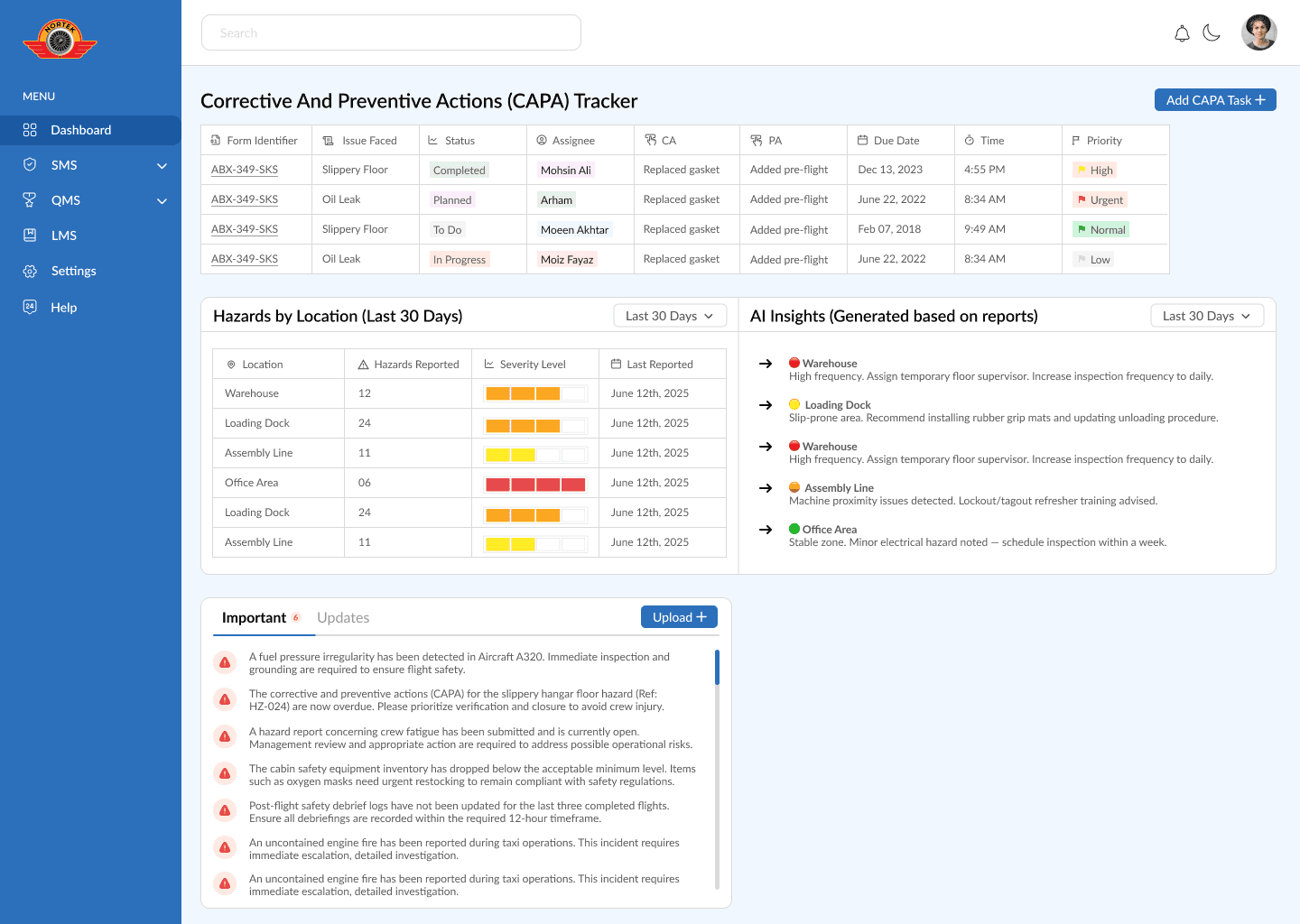
Task: Open ABX-349-SKS link in In Progress row
Action: [x=245, y=259]
